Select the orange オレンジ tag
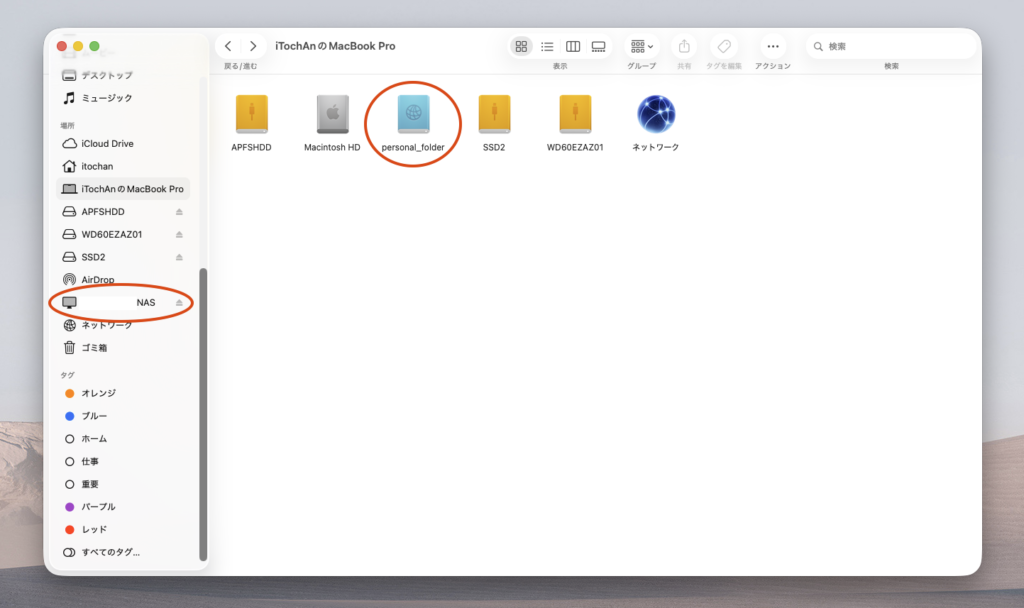Image resolution: width=1024 pixels, height=608 pixels. tap(98, 393)
